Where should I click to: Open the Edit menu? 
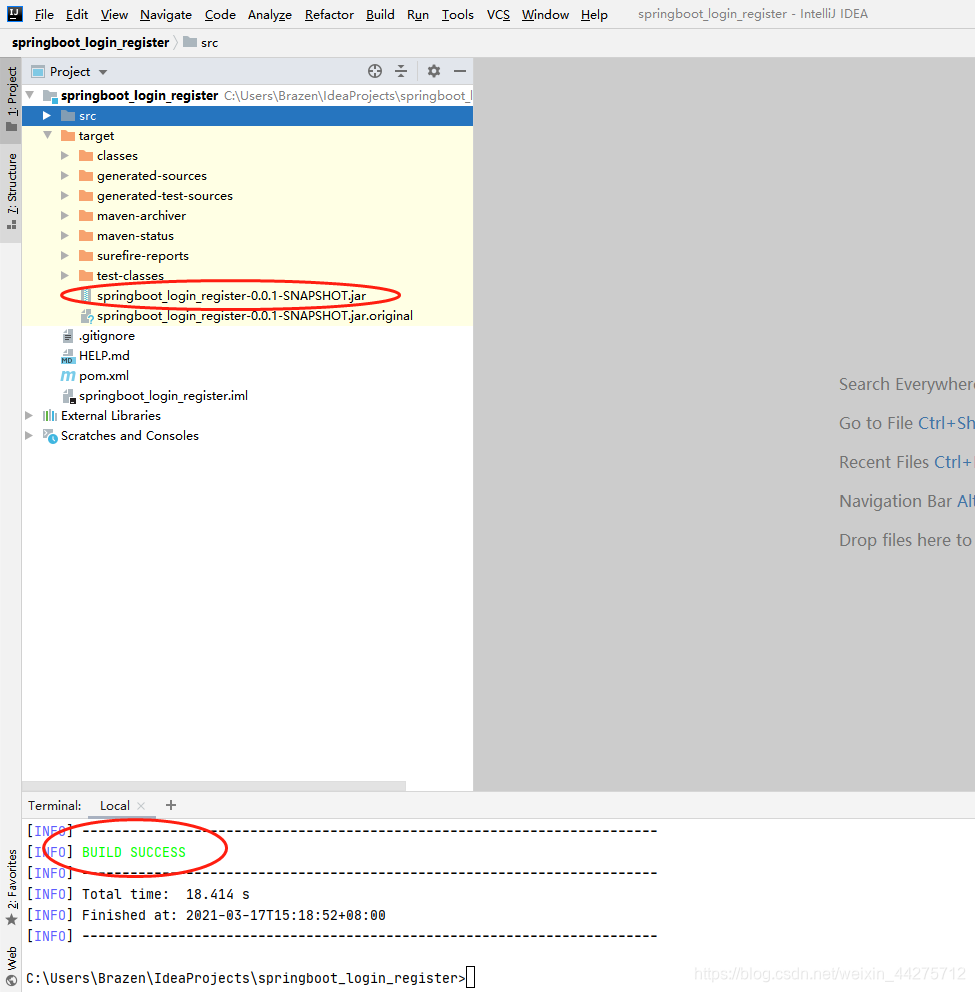(x=77, y=15)
